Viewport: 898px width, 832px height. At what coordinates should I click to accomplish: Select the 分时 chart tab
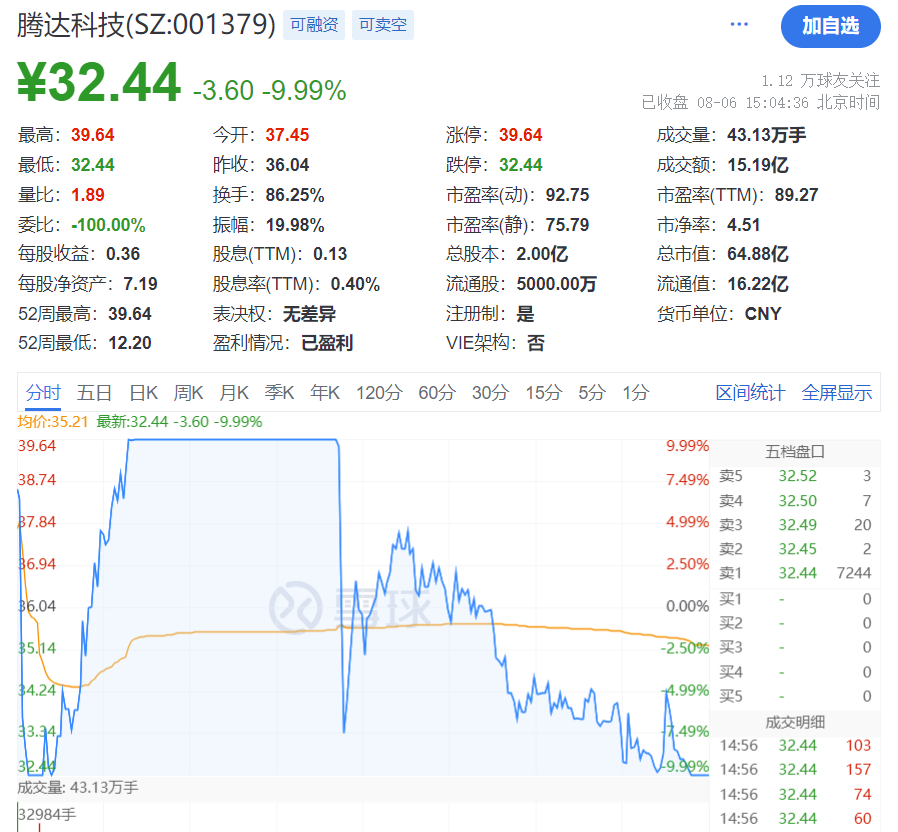pos(43,393)
